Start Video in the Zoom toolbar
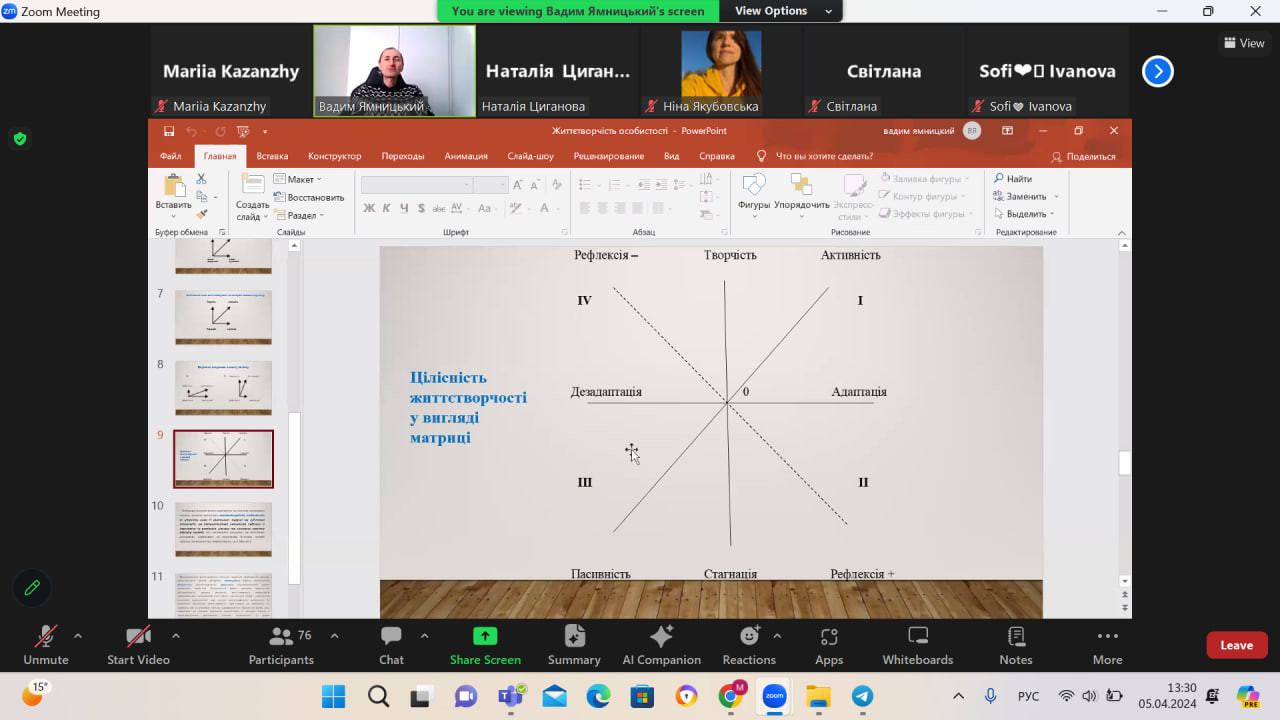Viewport: 1280px width, 720px height. 138,645
